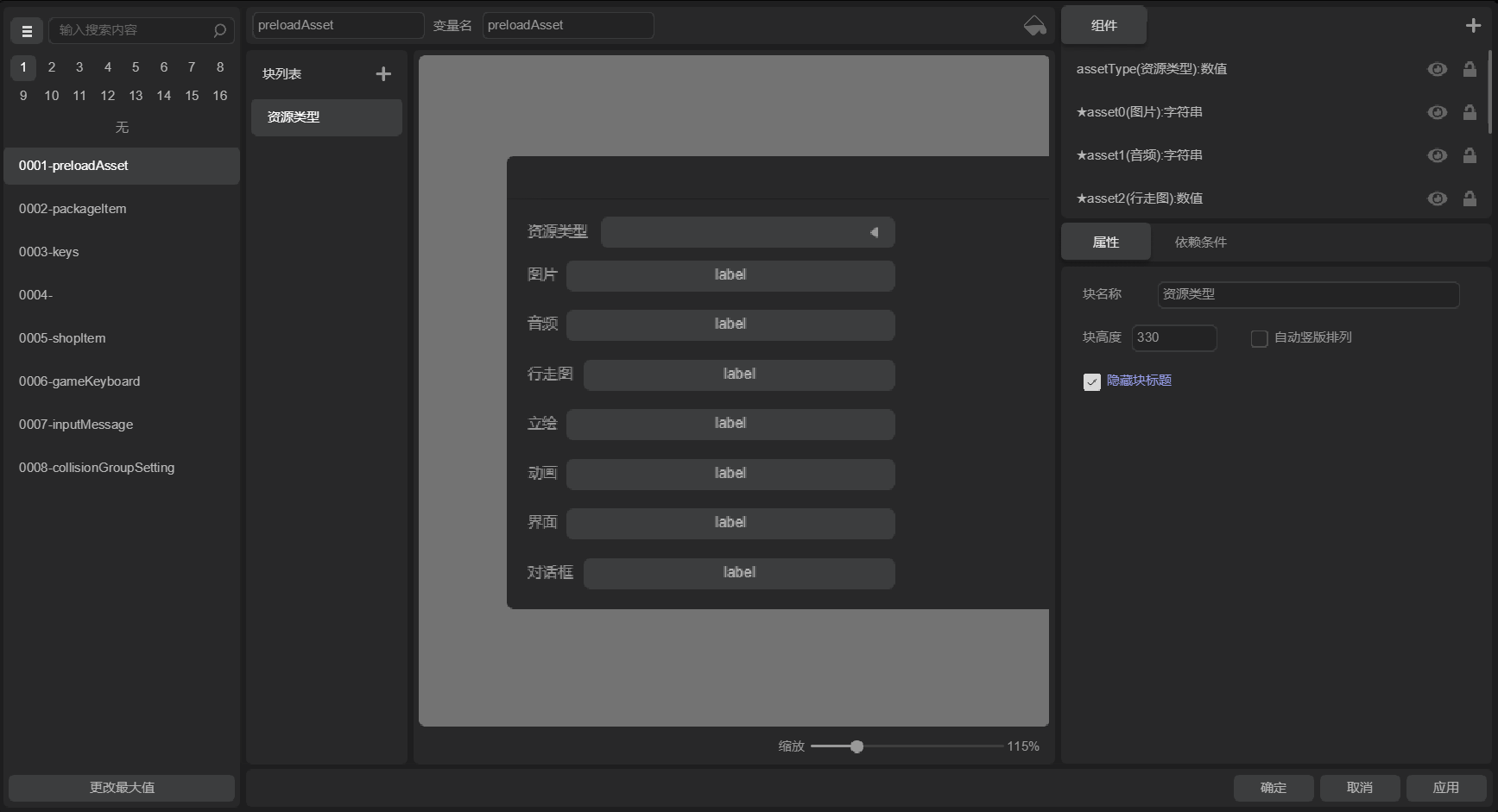Click the 行走图 label button in preview

click(739, 375)
